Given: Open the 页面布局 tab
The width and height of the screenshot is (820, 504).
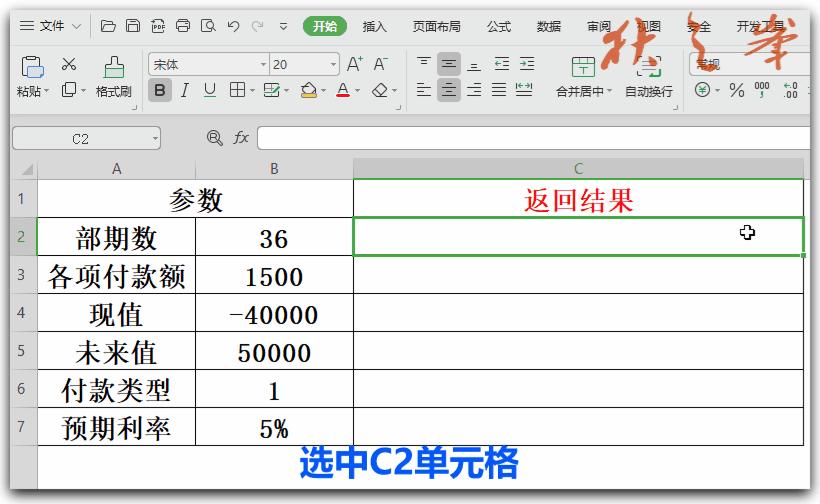Looking at the screenshot, I should (437, 26).
